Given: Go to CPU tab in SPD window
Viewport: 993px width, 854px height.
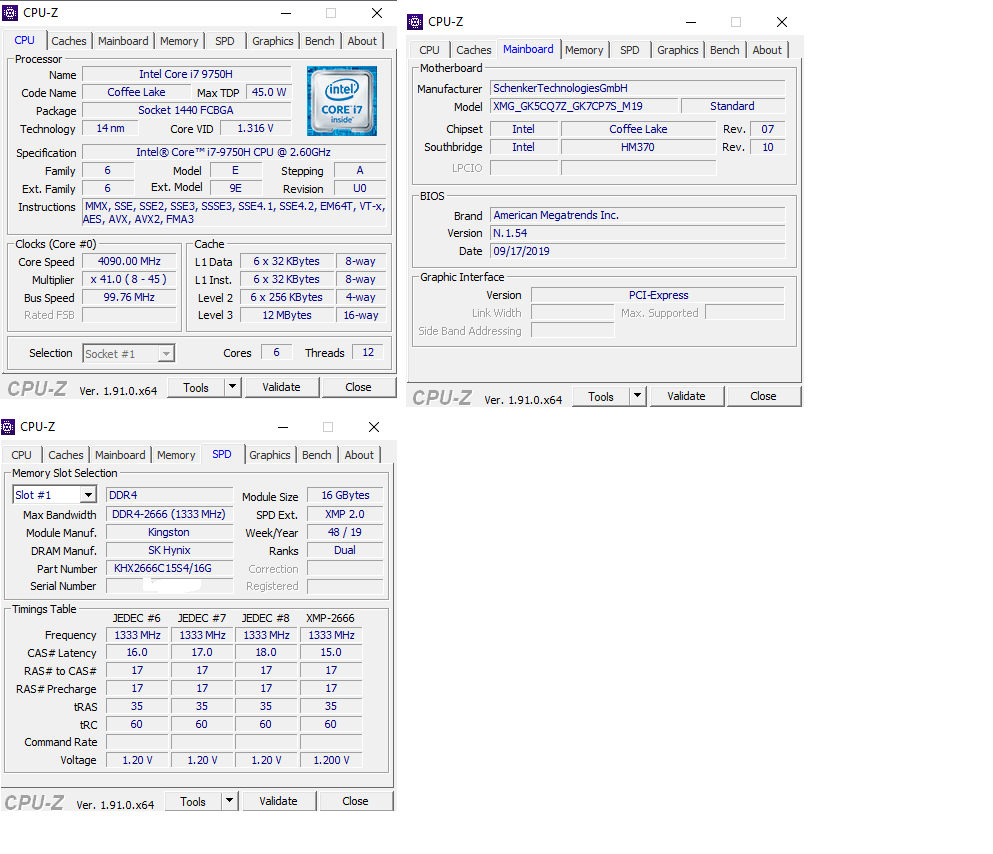Looking at the screenshot, I should click(22, 455).
